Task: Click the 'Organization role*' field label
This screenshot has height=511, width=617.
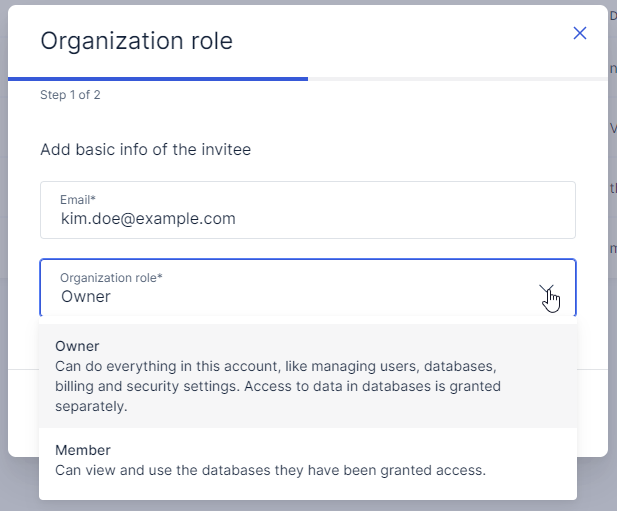Action: point(111,278)
